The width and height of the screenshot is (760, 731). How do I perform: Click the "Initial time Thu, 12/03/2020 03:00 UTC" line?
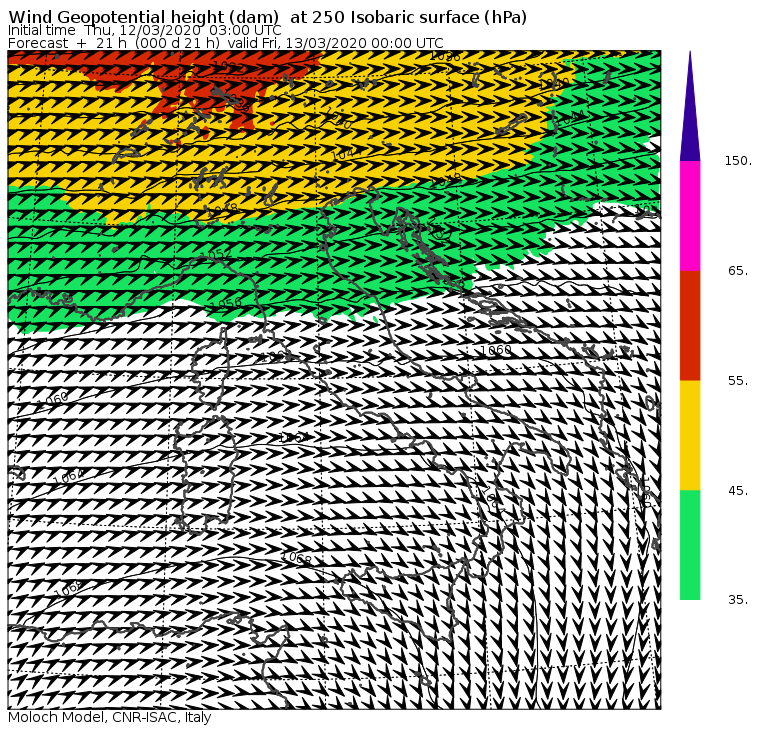tap(144, 30)
